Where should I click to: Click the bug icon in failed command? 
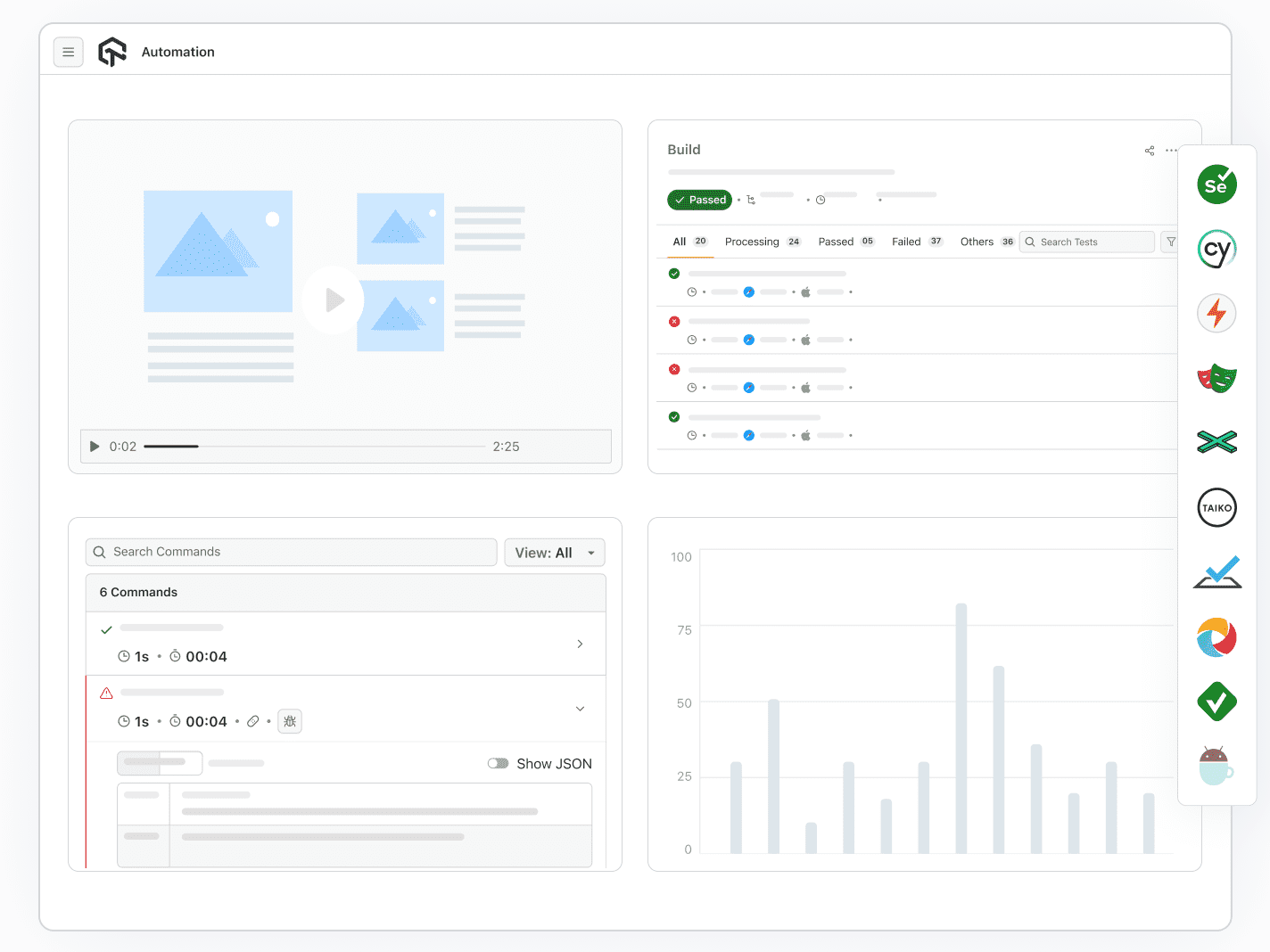pyautogui.click(x=290, y=721)
